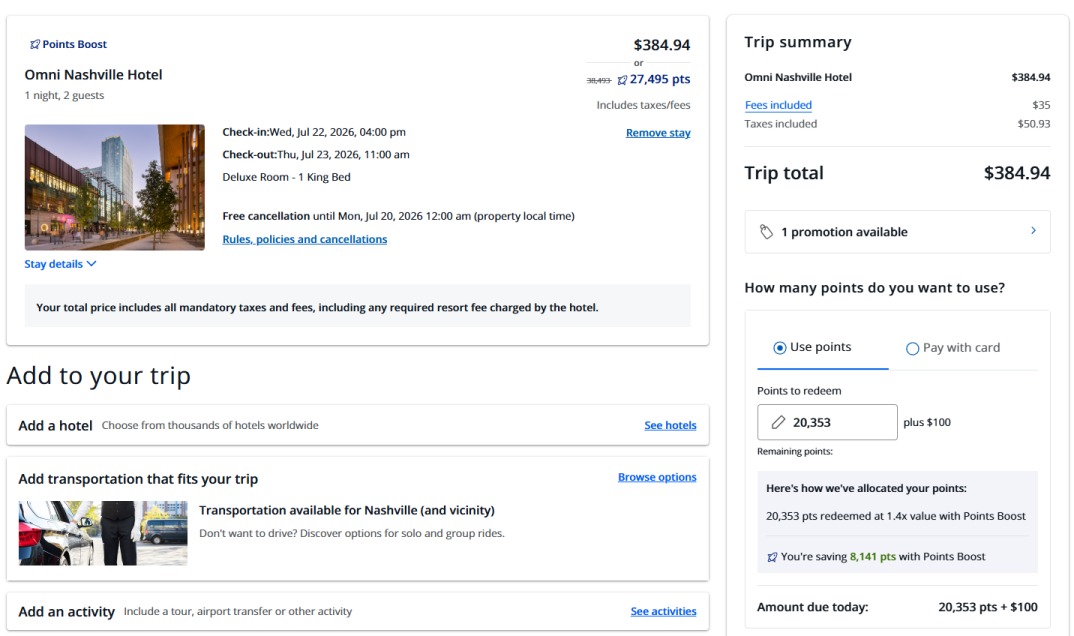Image resolution: width=1074 pixels, height=636 pixels.
Task: Switch to the Use points tab label
Action: pos(821,347)
